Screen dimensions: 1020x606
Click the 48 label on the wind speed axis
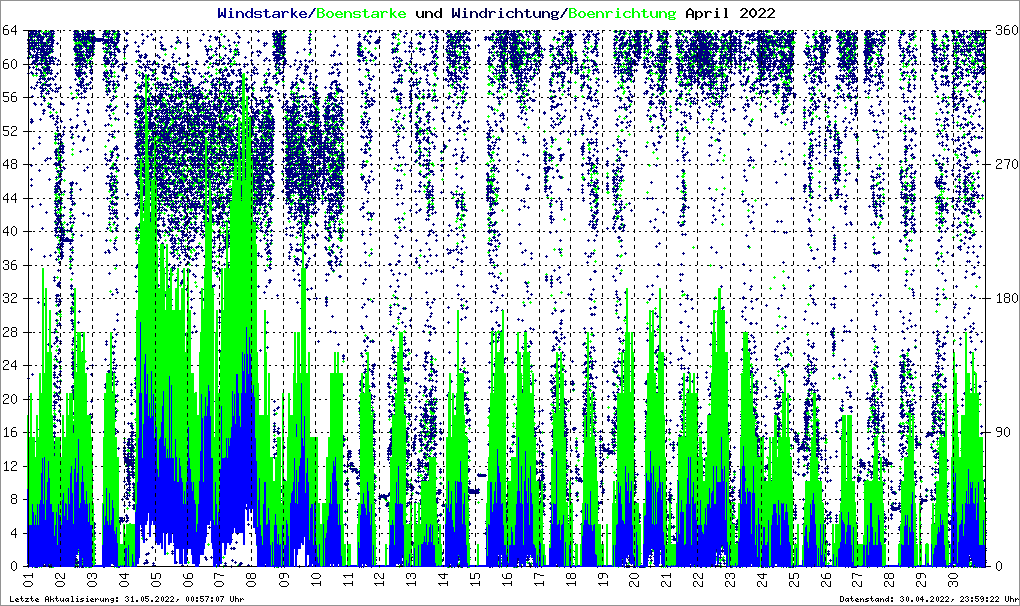[x=9, y=164]
